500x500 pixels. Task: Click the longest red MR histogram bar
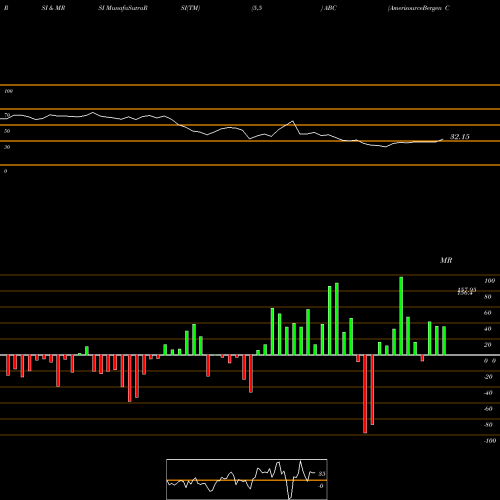365,394
